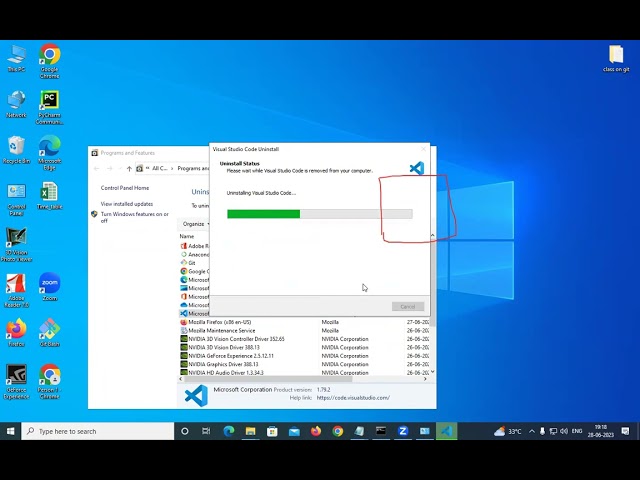640x480 pixels.
Task: Select the Zoom desktop shortcut
Action: coord(49,287)
